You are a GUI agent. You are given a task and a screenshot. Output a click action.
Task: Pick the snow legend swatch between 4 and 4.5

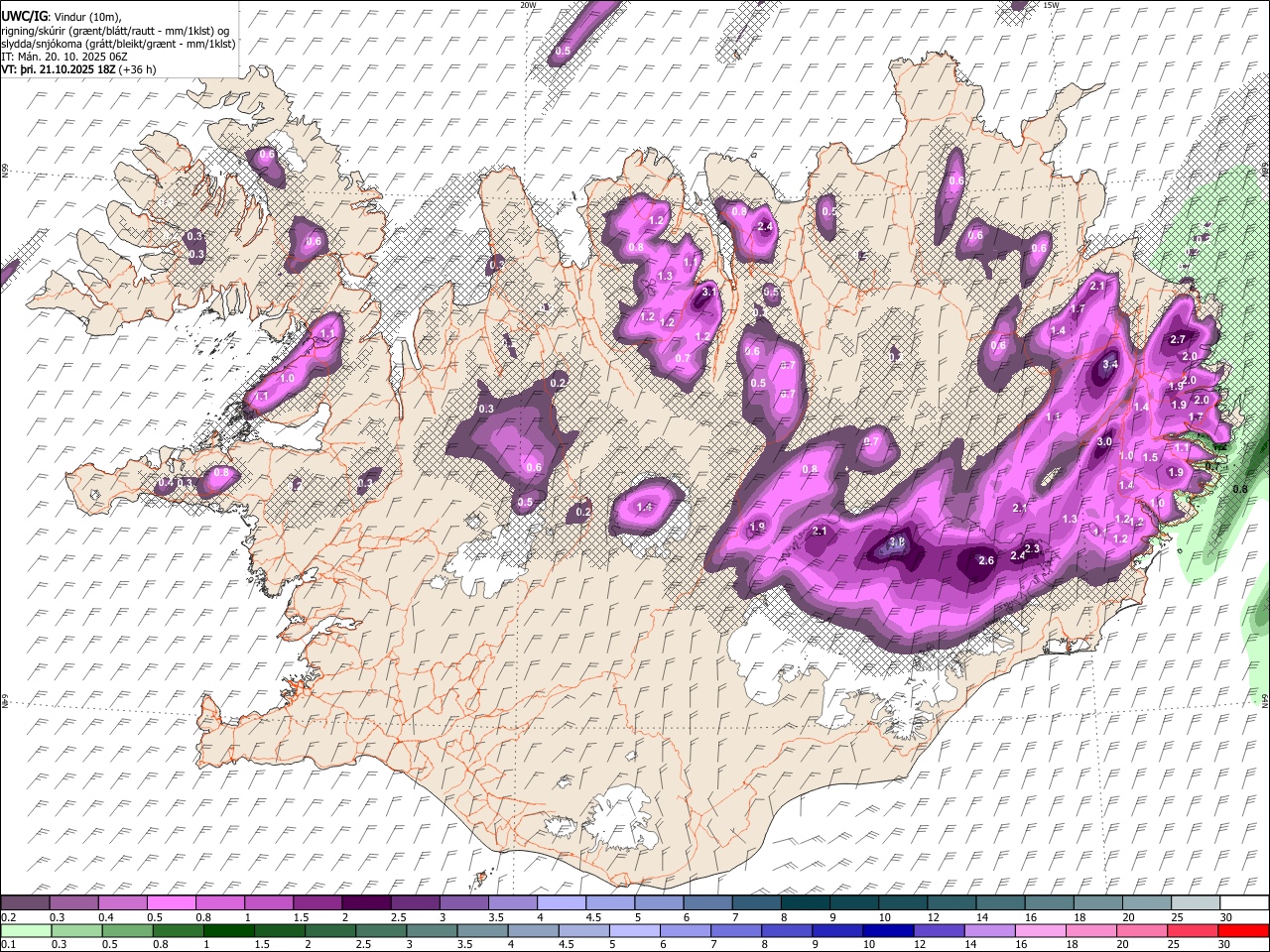coord(561,903)
